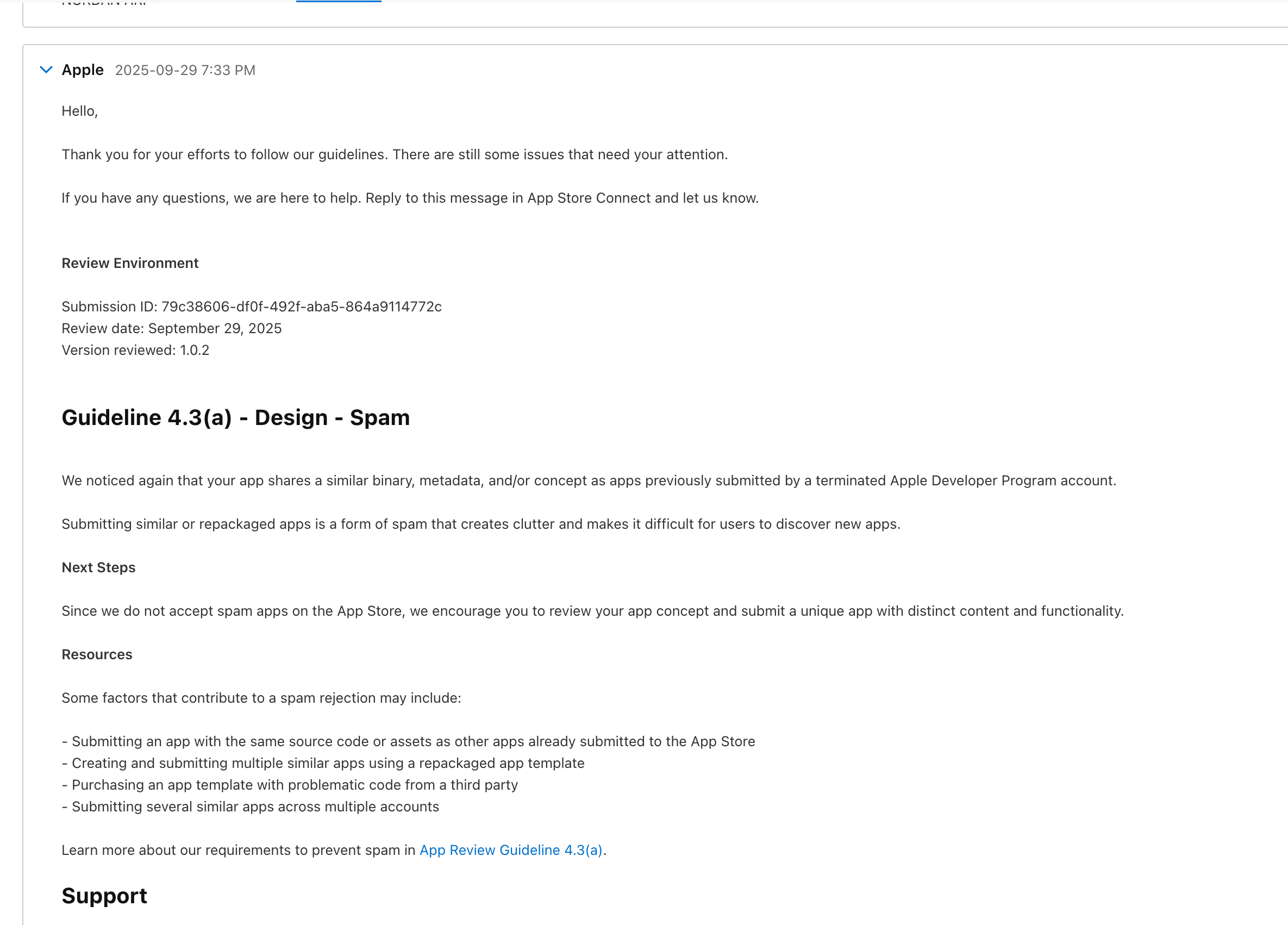Click the Guideline 4.3(a) Design Spam heading
Image resolution: width=1288 pixels, height=925 pixels.
click(236, 417)
